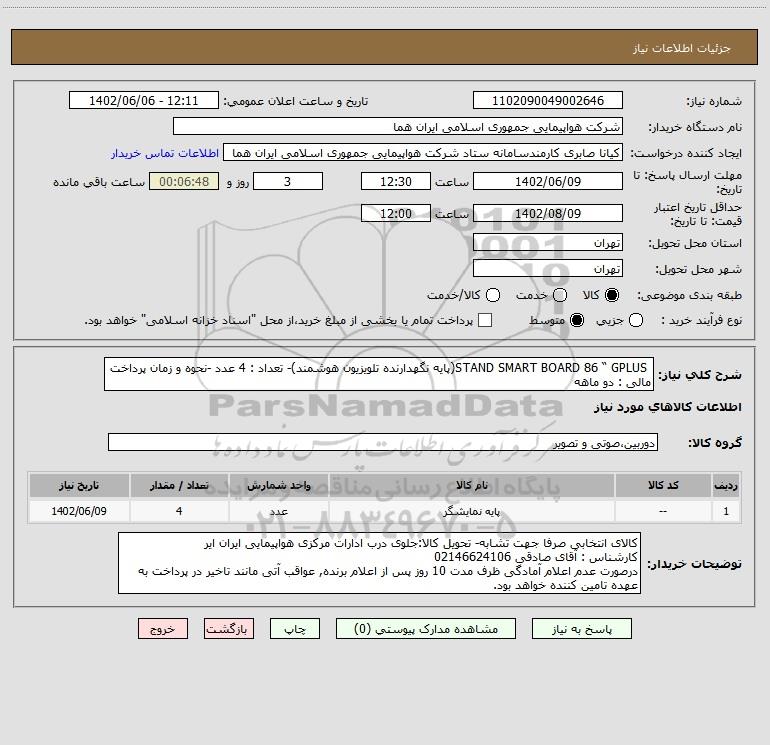Click the STAND SMART BOARD description box
The image size is (770, 745).
pos(379,374)
